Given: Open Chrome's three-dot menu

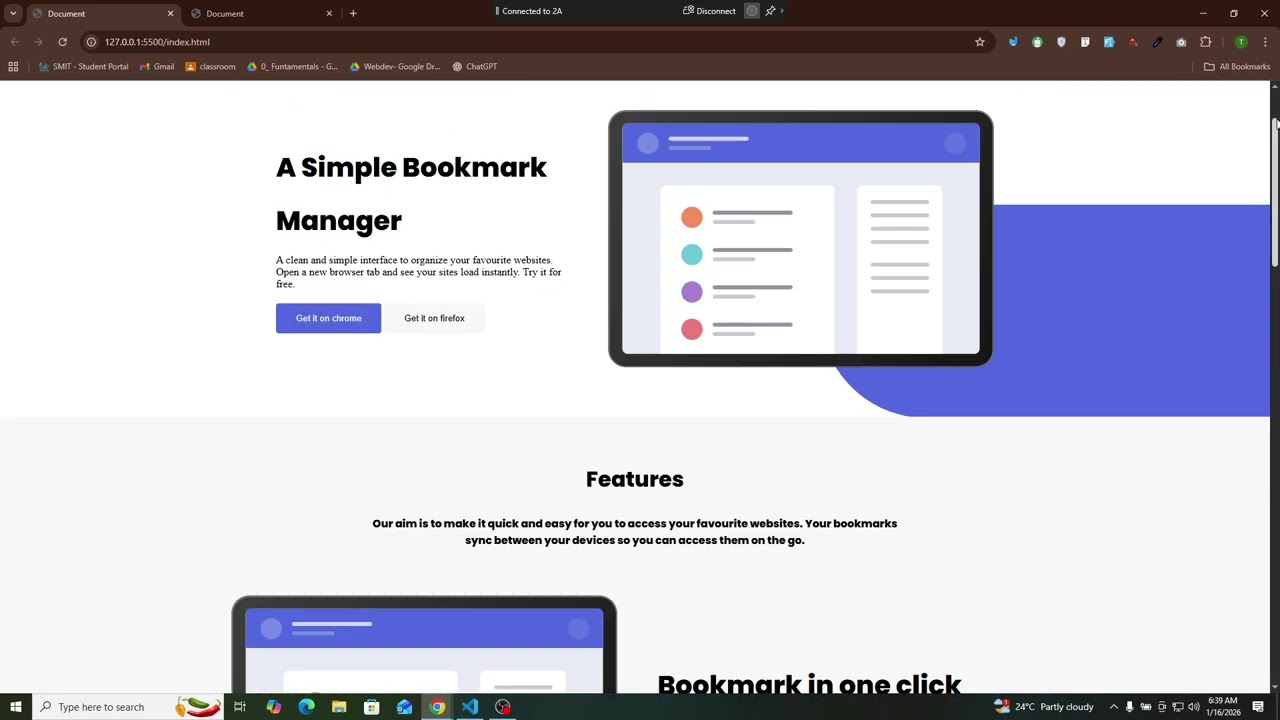Looking at the screenshot, I should (1265, 42).
